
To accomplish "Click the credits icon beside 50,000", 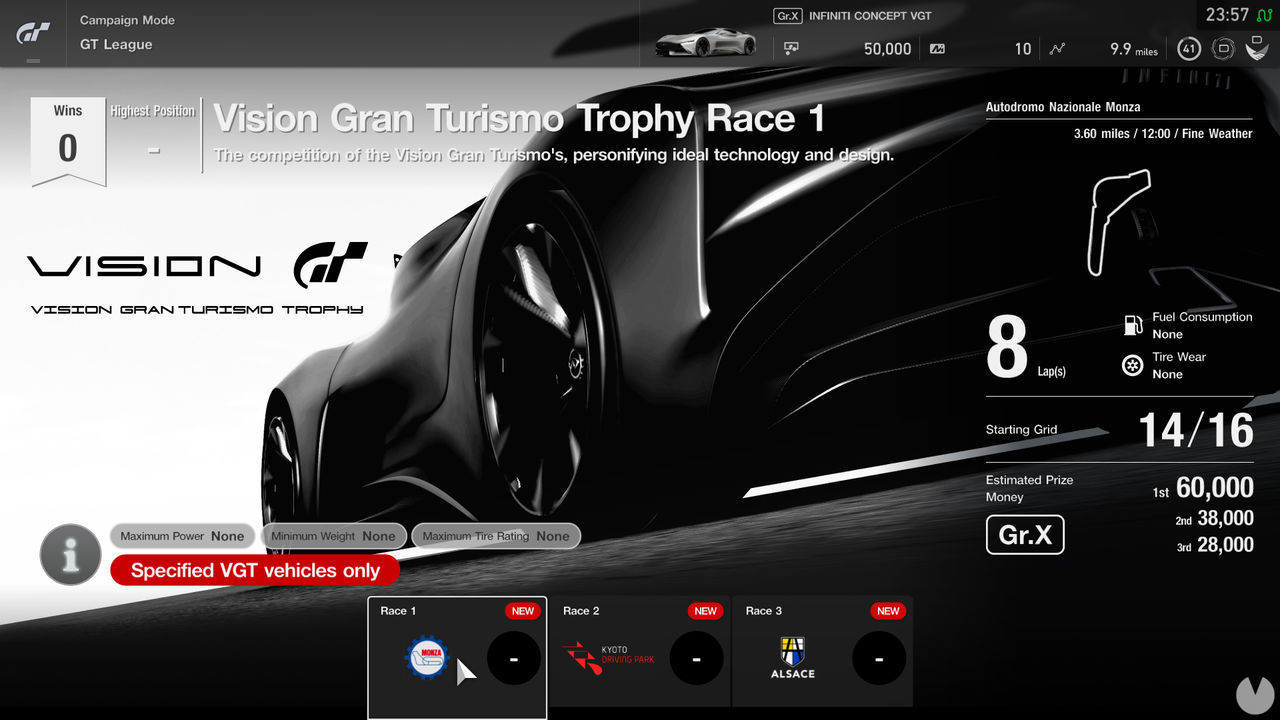I will pos(791,48).
